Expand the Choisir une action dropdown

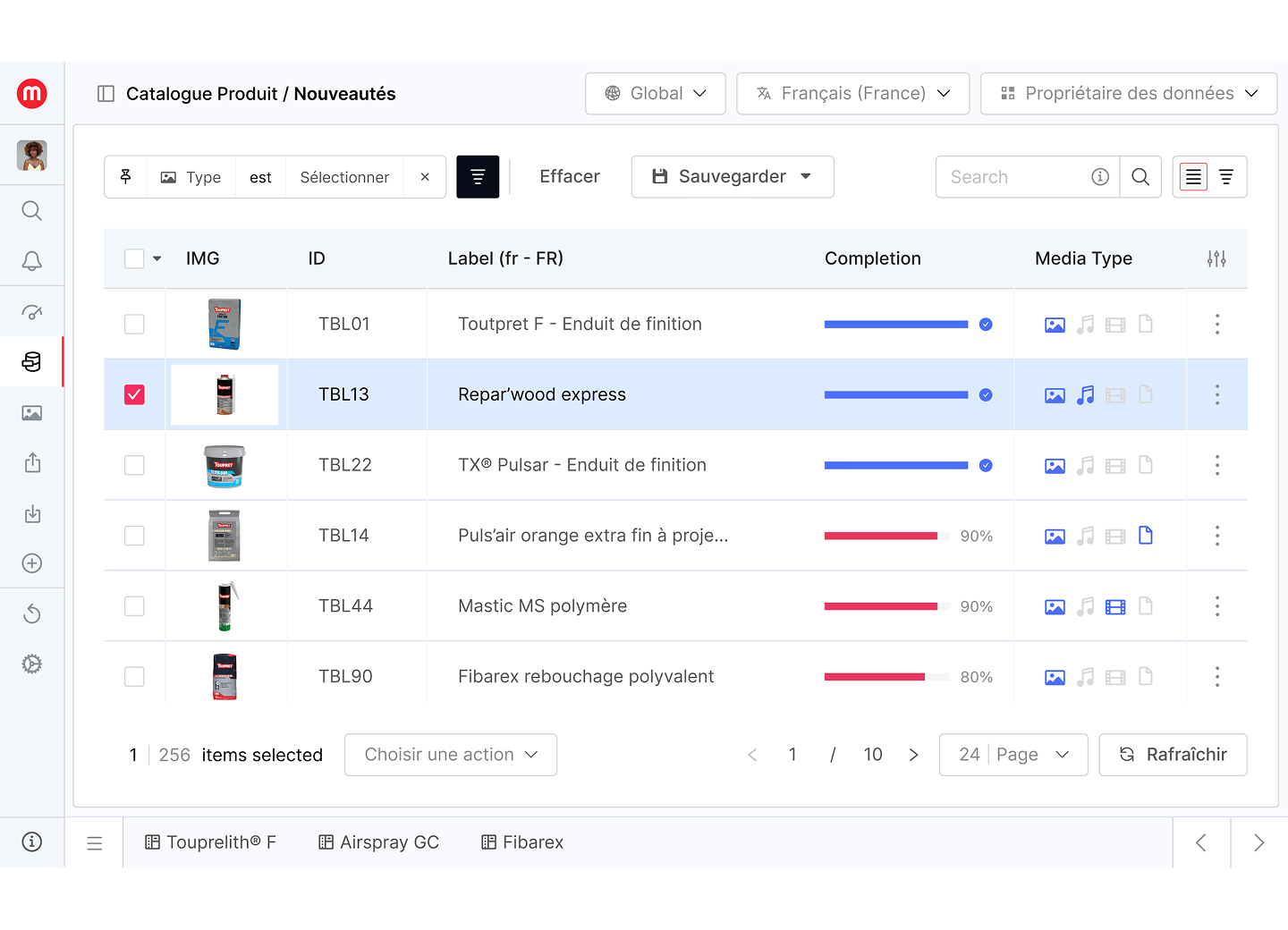click(x=451, y=755)
